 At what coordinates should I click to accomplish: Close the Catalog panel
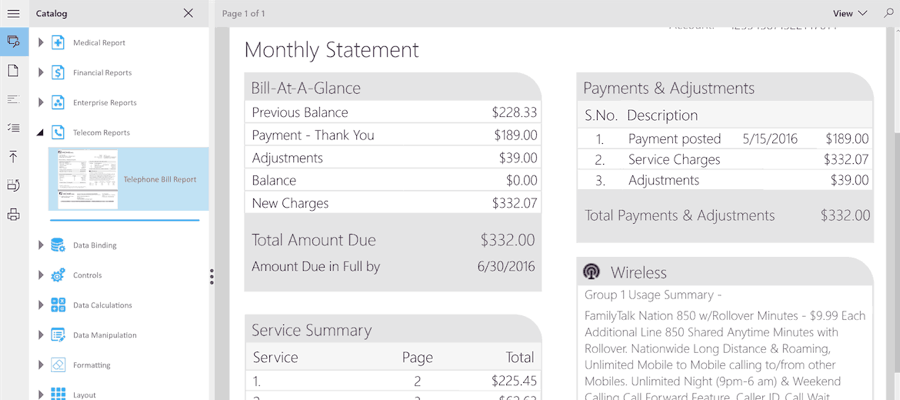click(188, 13)
